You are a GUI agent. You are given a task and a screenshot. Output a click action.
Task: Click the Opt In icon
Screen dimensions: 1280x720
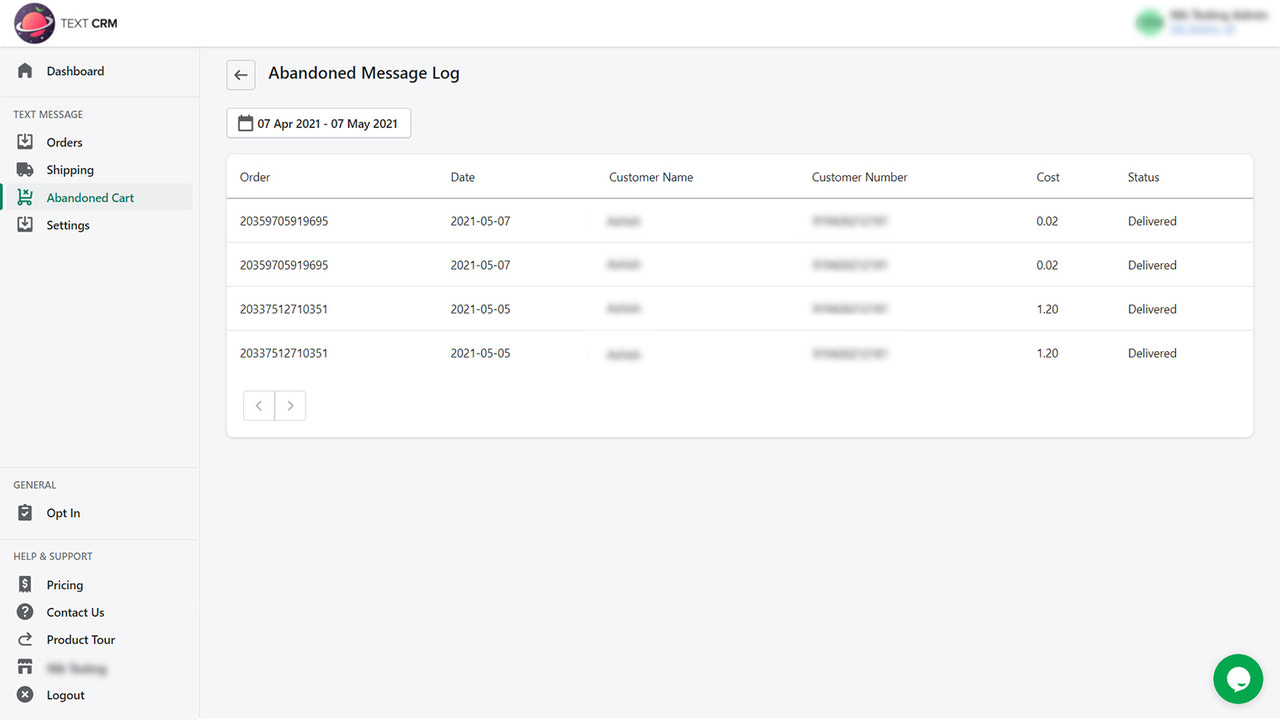(25, 512)
